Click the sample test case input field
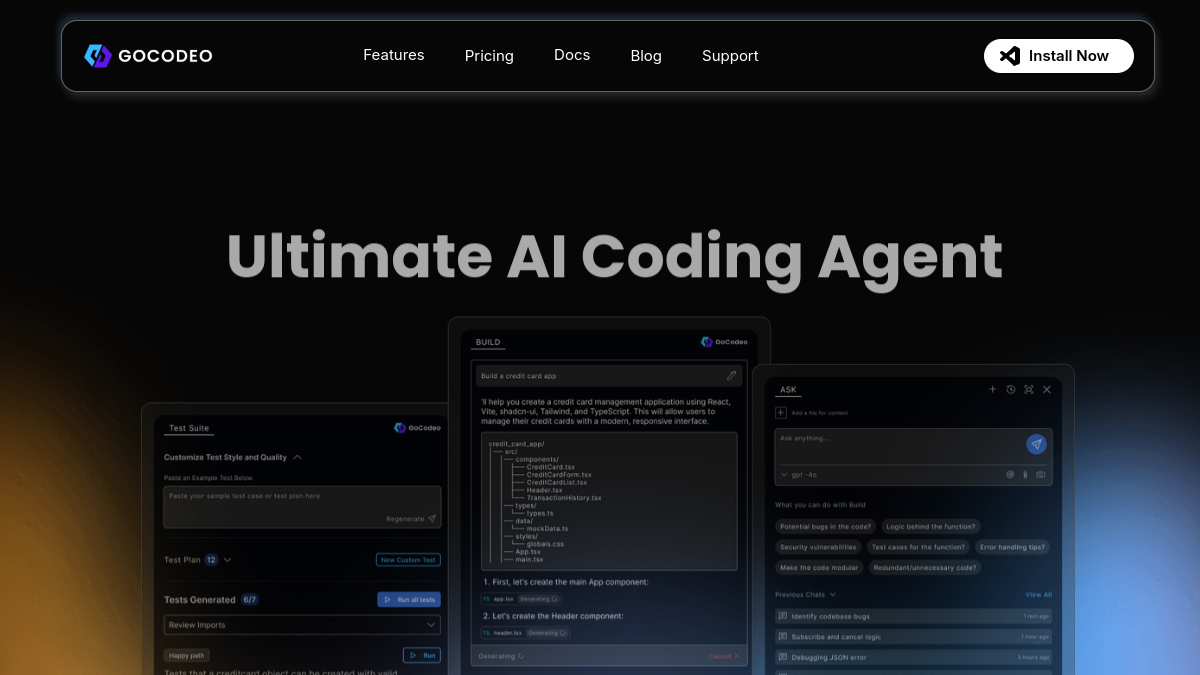This screenshot has width=1200, height=675. click(302, 507)
